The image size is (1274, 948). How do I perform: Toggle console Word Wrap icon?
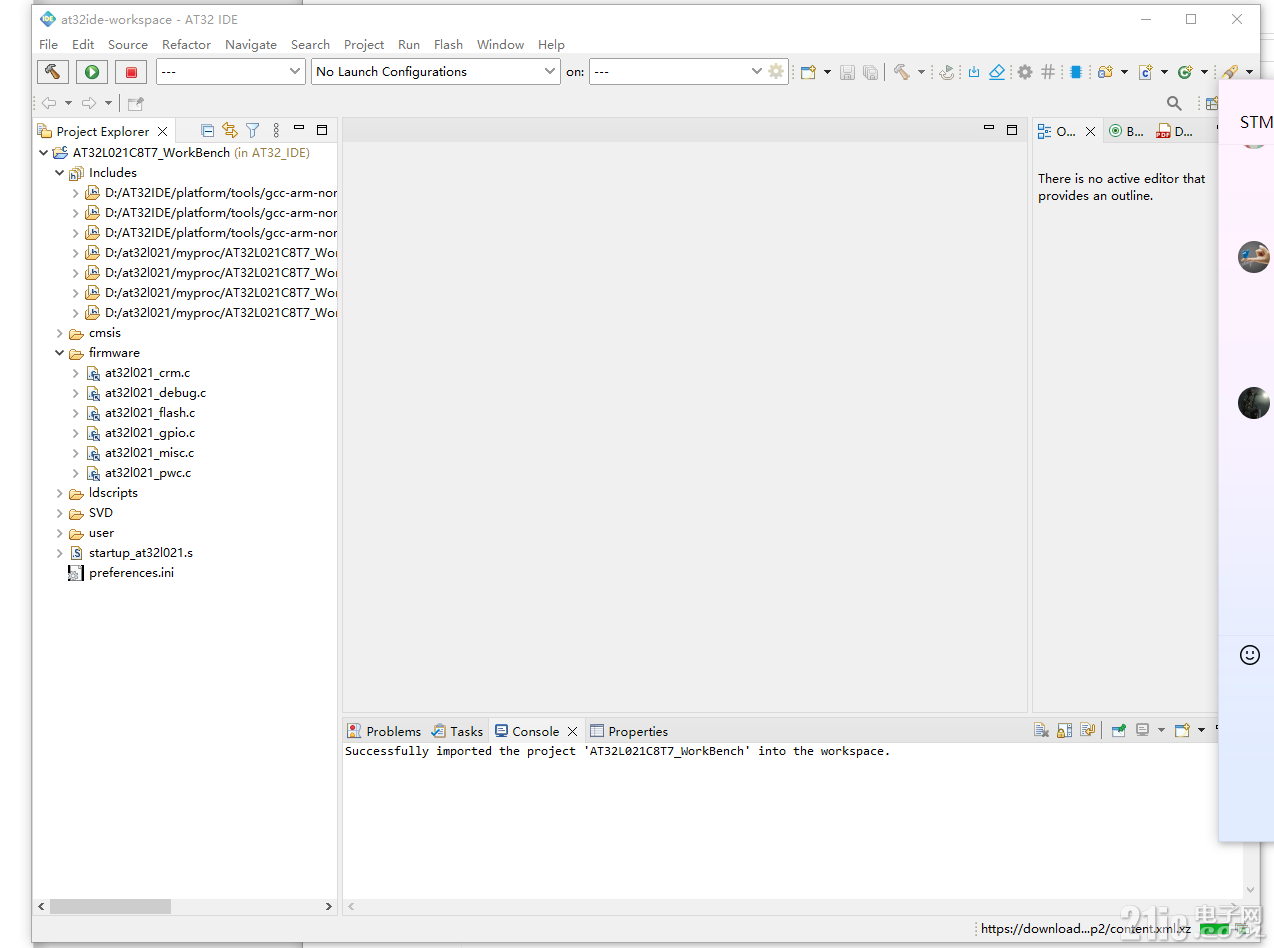pyautogui.click(x=1087, y=730)
